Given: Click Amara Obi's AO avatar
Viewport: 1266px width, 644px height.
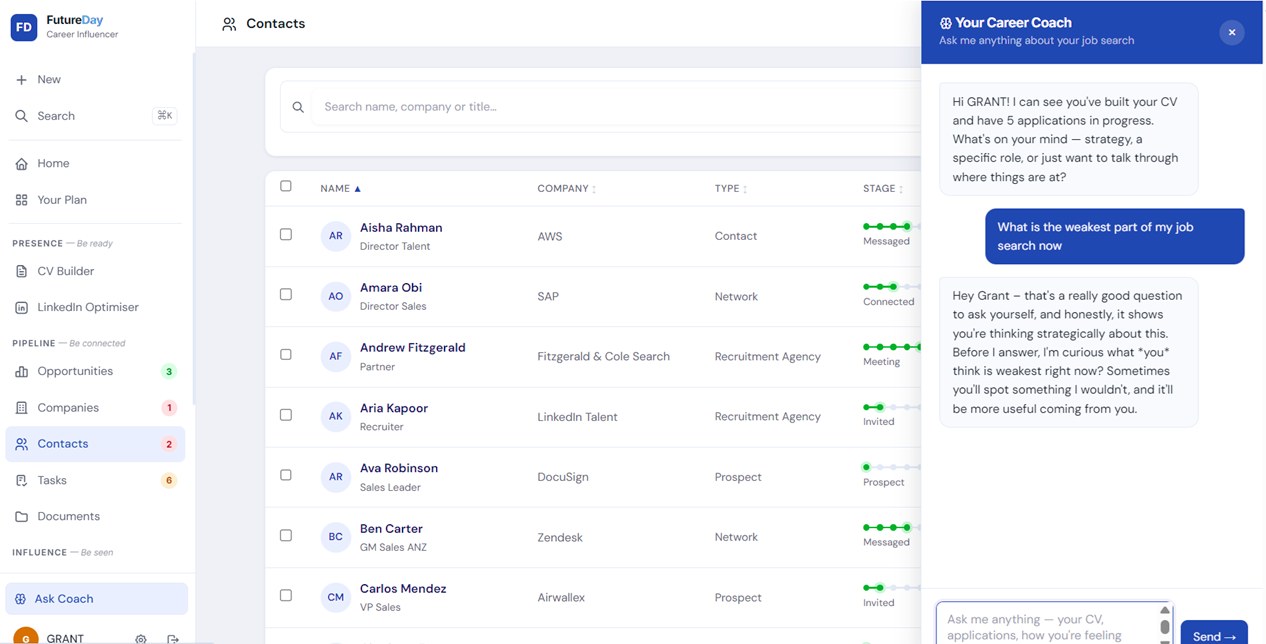Looking at the screenshot, I should pos(336,297).
